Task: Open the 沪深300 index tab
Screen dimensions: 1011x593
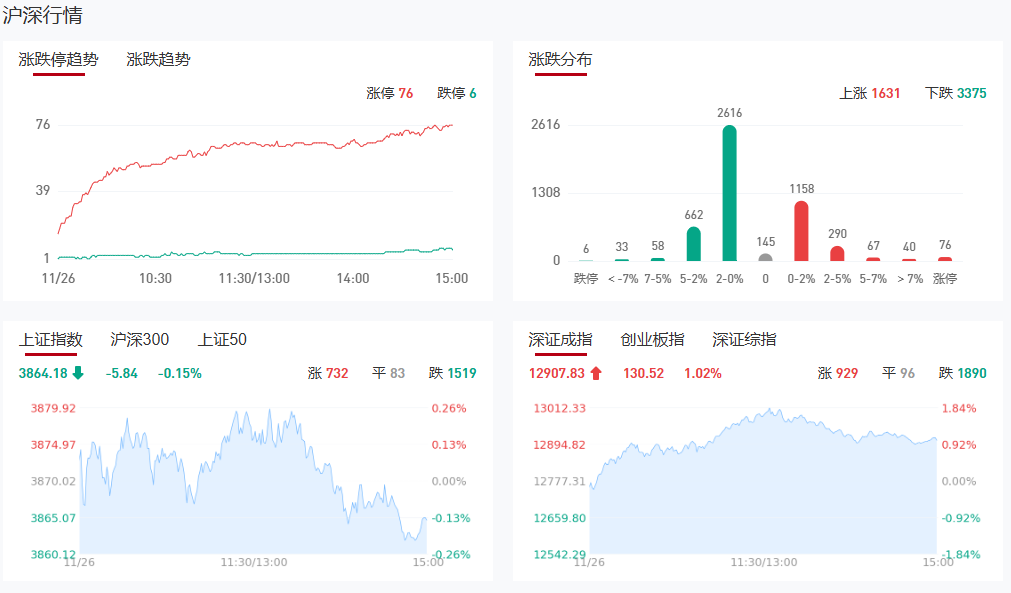Action: 140,340
